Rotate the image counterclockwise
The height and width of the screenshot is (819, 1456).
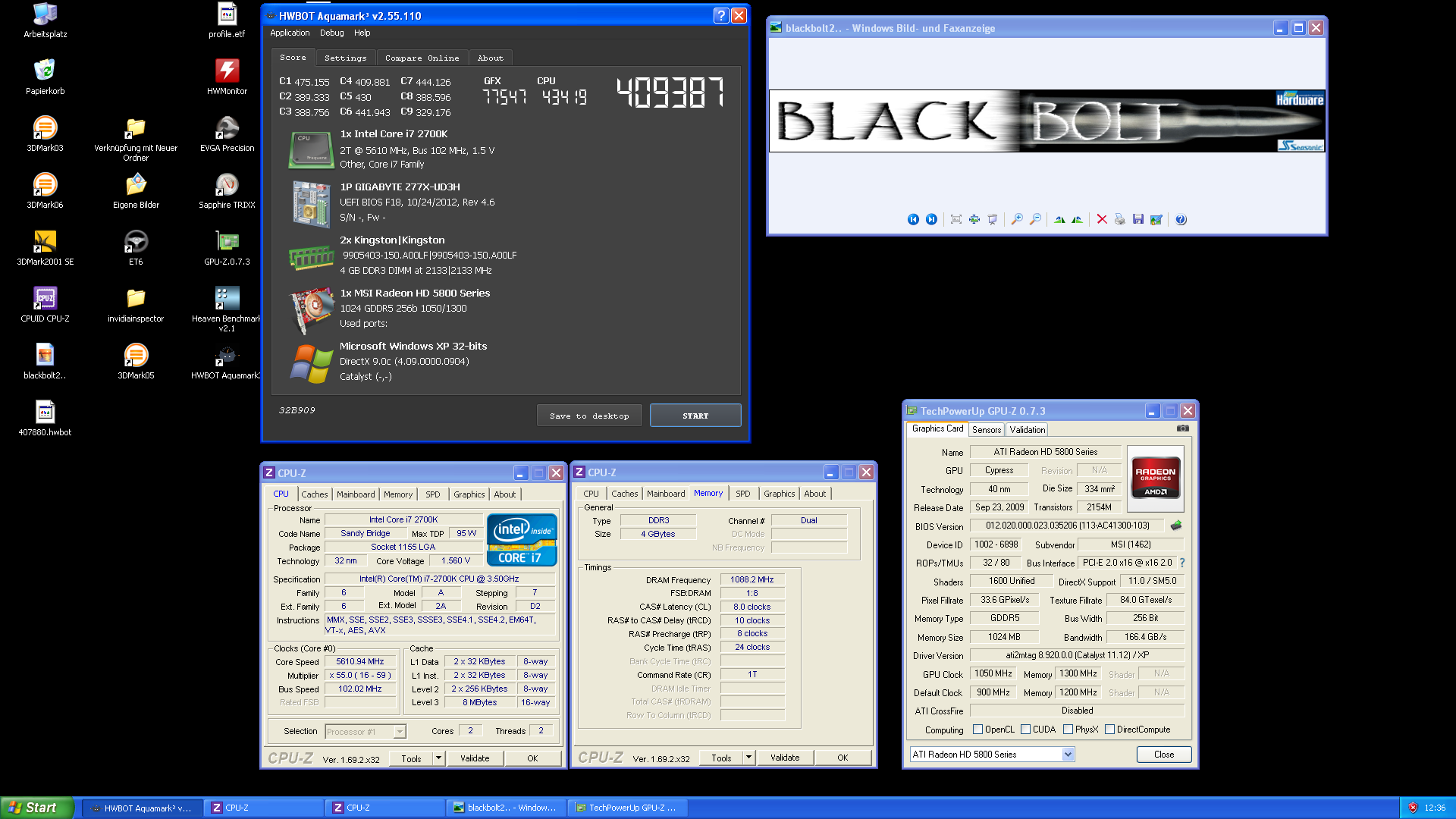[x=1078, y=219]
